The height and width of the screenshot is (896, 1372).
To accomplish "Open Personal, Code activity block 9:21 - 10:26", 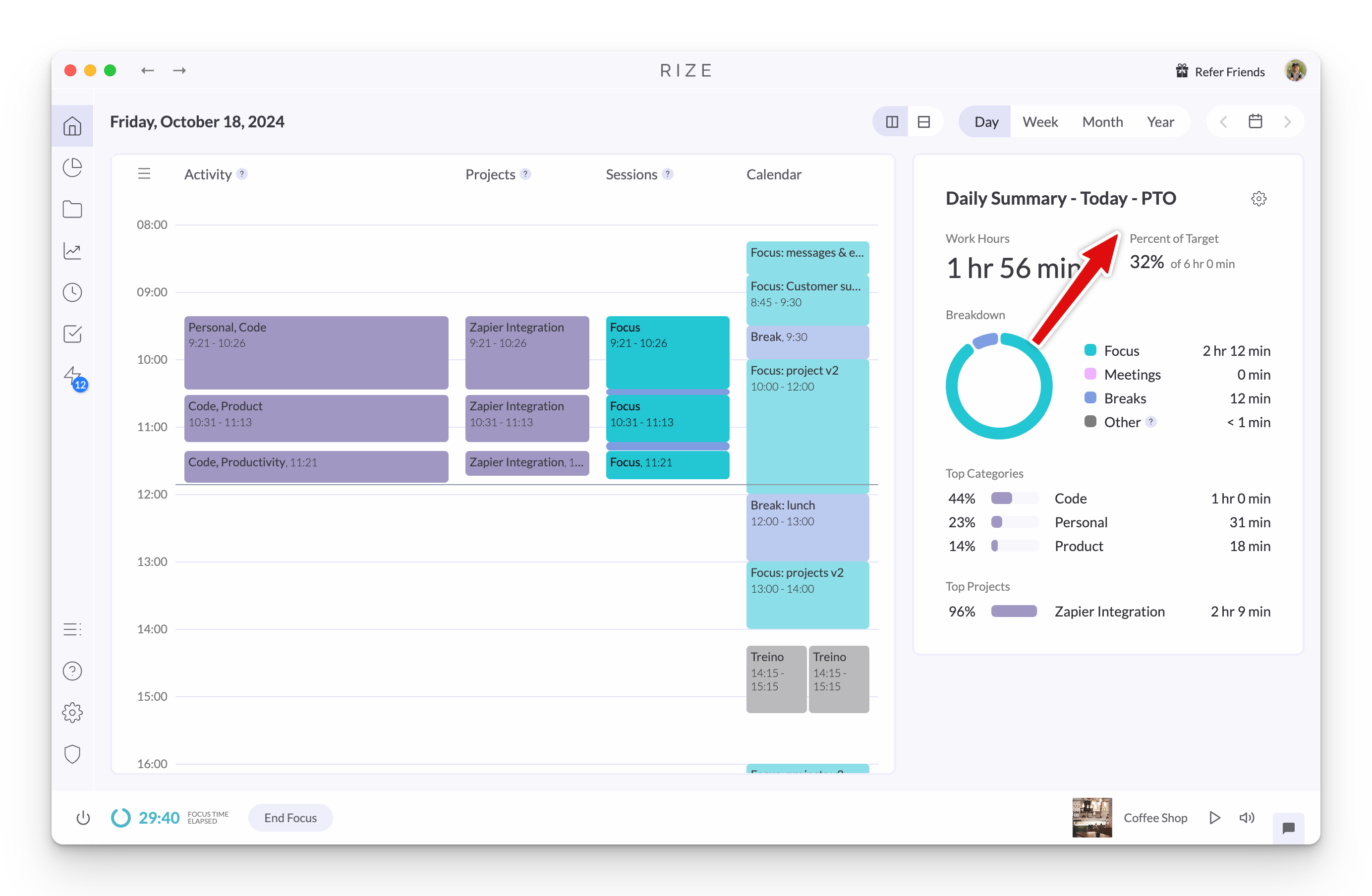I will coord(316,353).
